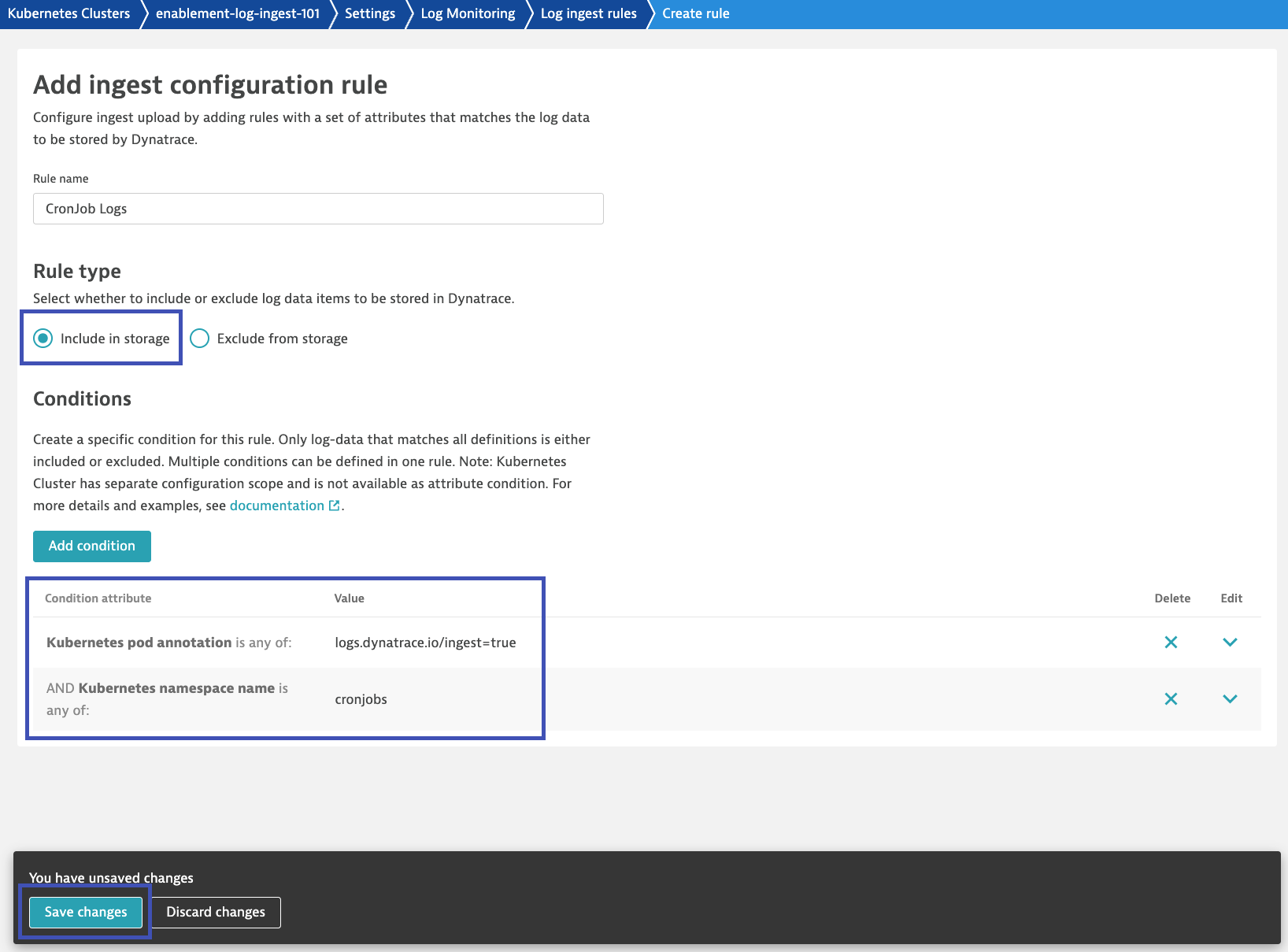Focus the Rule name input field

click(318, 209)
